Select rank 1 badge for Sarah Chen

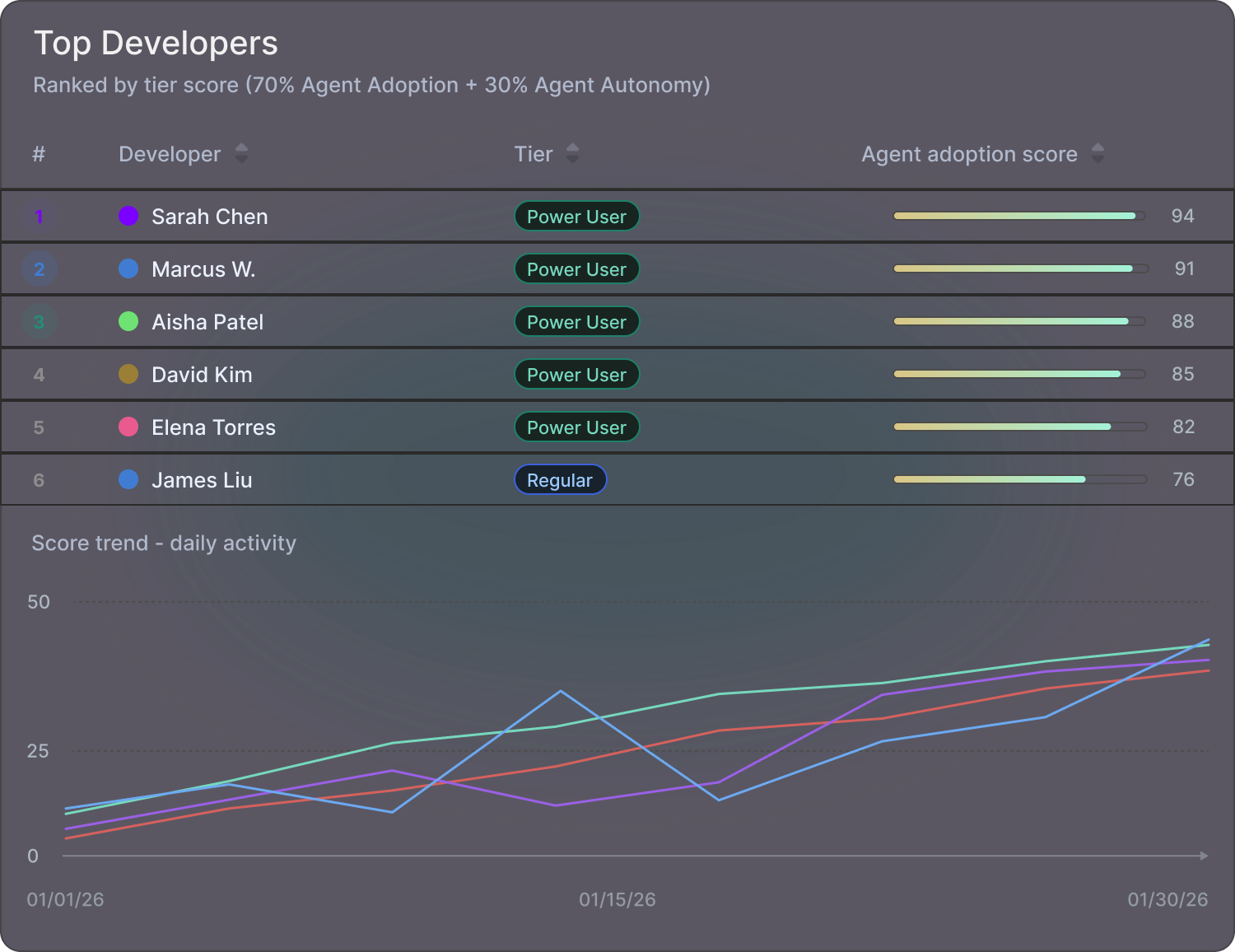click(39, 217)
